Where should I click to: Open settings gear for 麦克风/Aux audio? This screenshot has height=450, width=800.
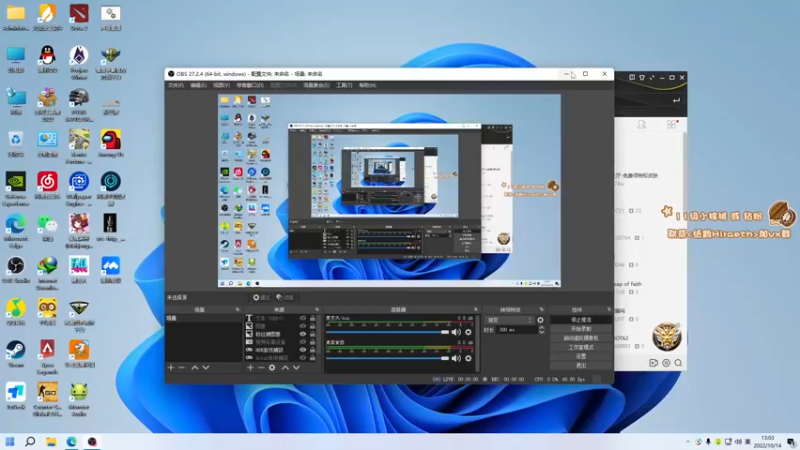(468, 332)
